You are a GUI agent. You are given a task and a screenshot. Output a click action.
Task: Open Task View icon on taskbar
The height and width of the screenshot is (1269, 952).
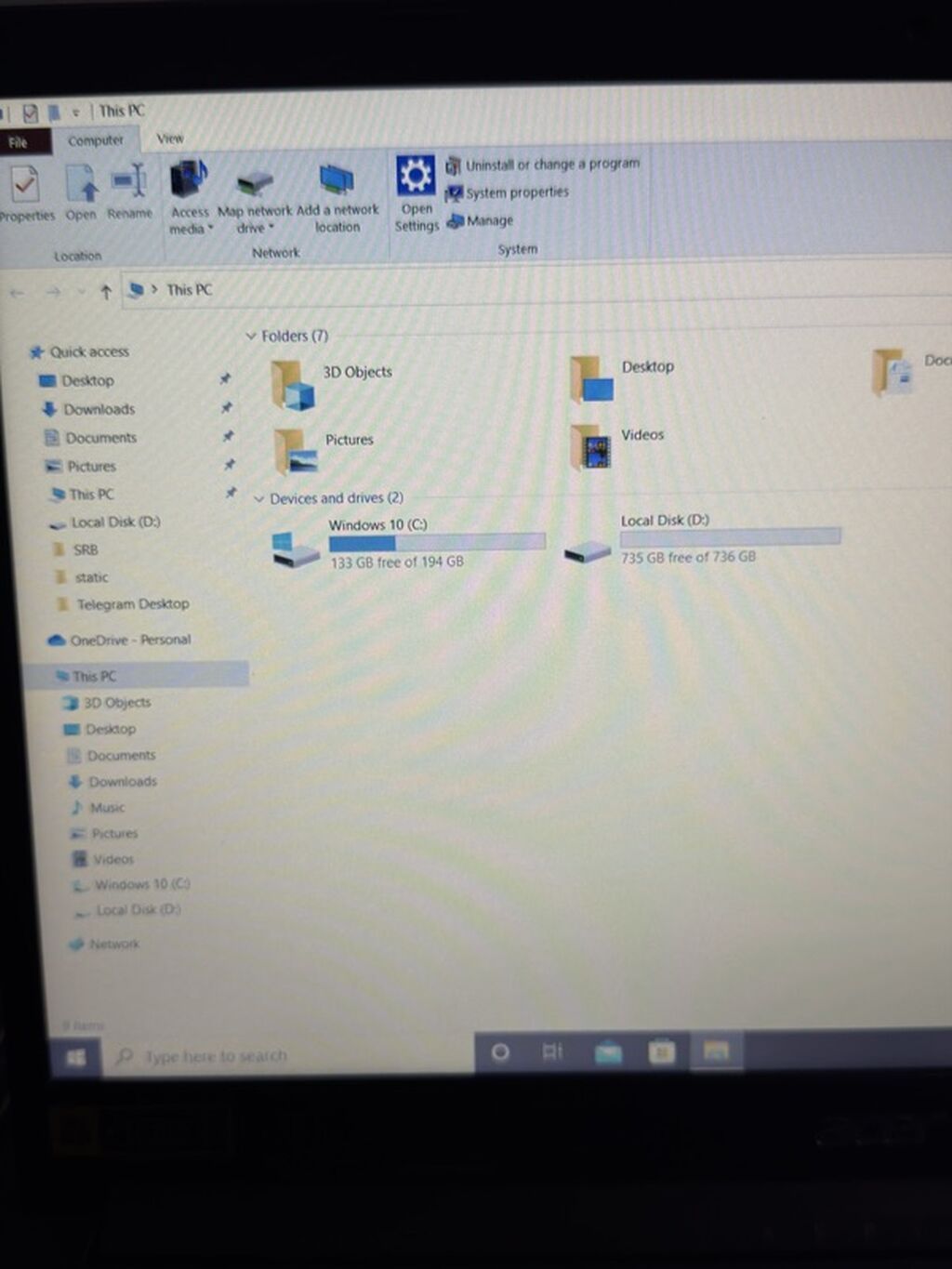click(552, 1051)
